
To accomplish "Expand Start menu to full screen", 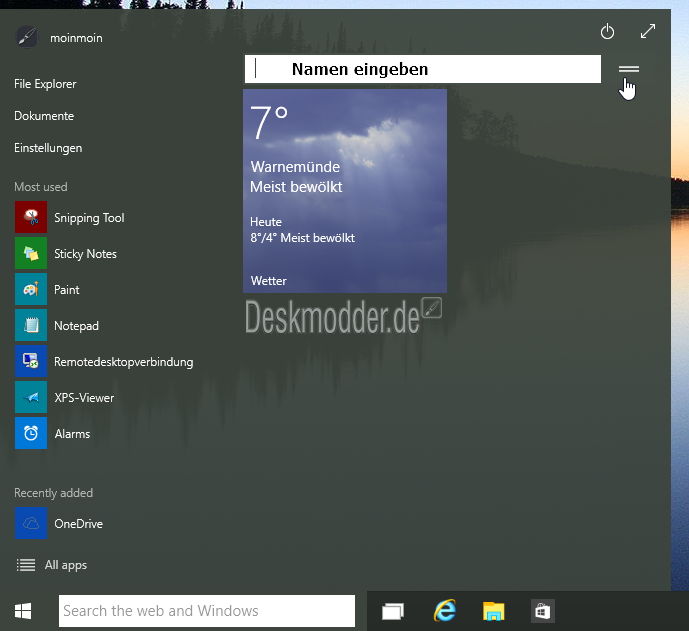I will (x=648, y=31).
